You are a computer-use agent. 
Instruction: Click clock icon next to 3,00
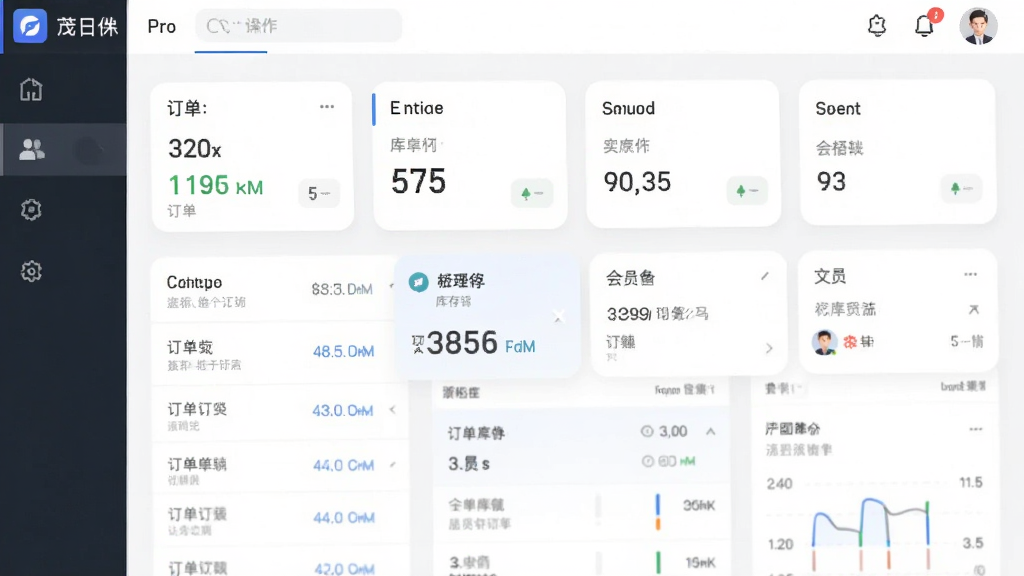click(647, 431)
